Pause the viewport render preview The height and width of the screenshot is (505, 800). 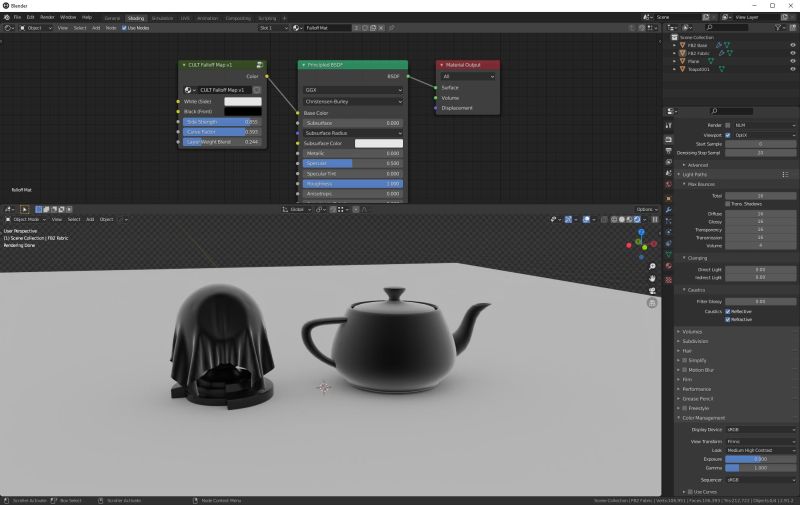pyautogui.click(x=655, y=219)
